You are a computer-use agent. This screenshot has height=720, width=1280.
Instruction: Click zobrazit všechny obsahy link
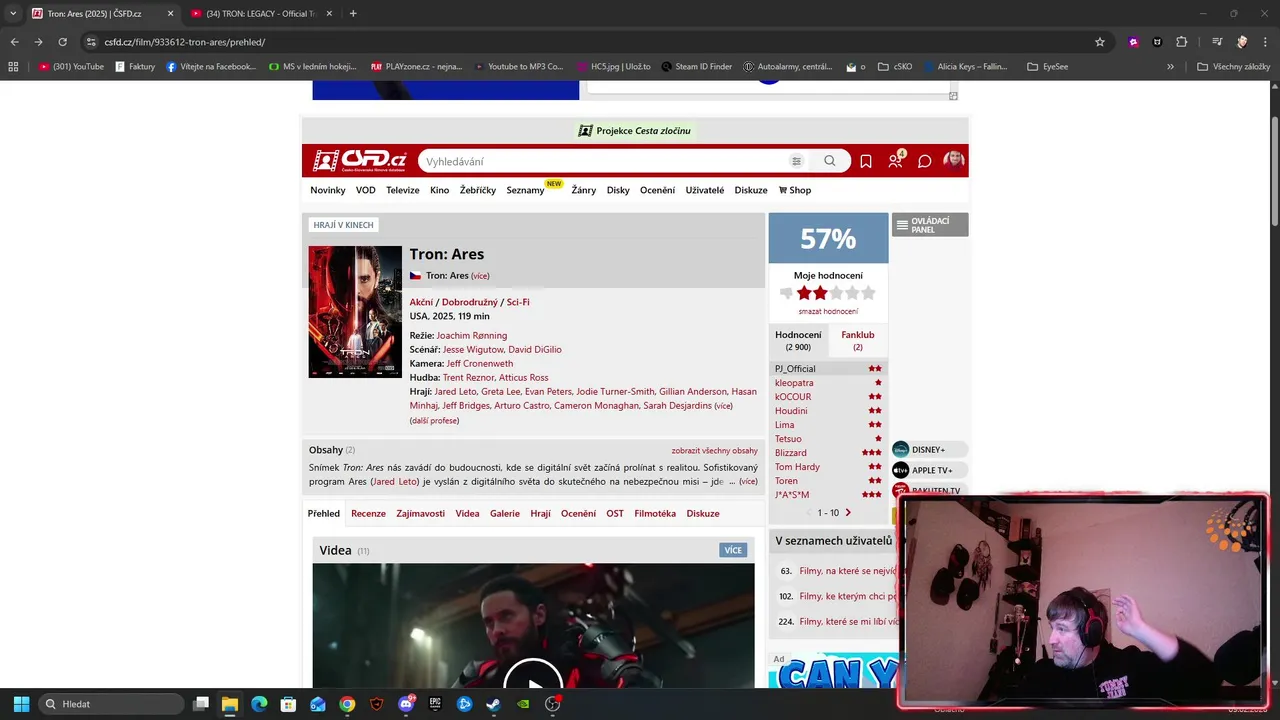pos(714,450)
